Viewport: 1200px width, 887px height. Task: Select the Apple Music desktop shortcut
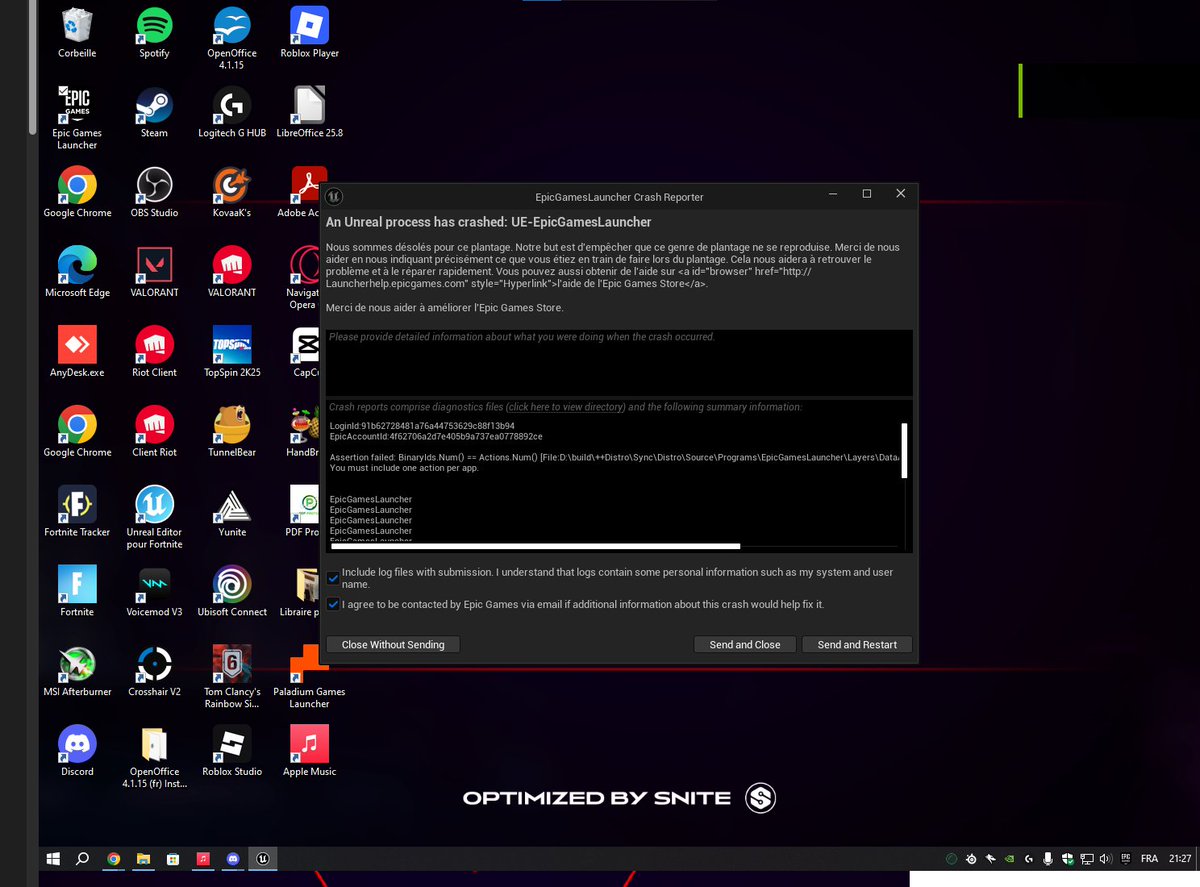pyautogui.click(x=309, y=752)
